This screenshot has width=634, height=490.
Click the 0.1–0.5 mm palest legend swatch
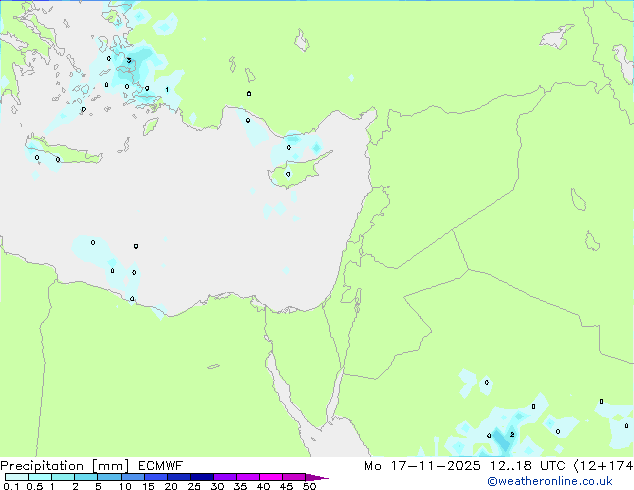point(17,477)
